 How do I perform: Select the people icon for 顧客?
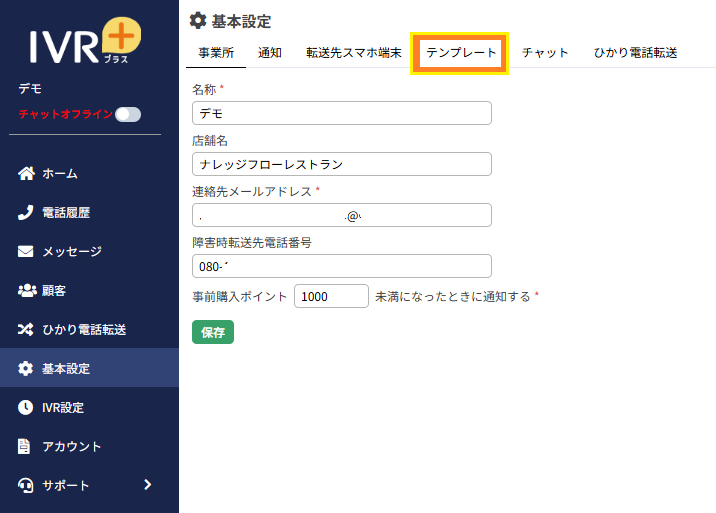coord(27,291)
